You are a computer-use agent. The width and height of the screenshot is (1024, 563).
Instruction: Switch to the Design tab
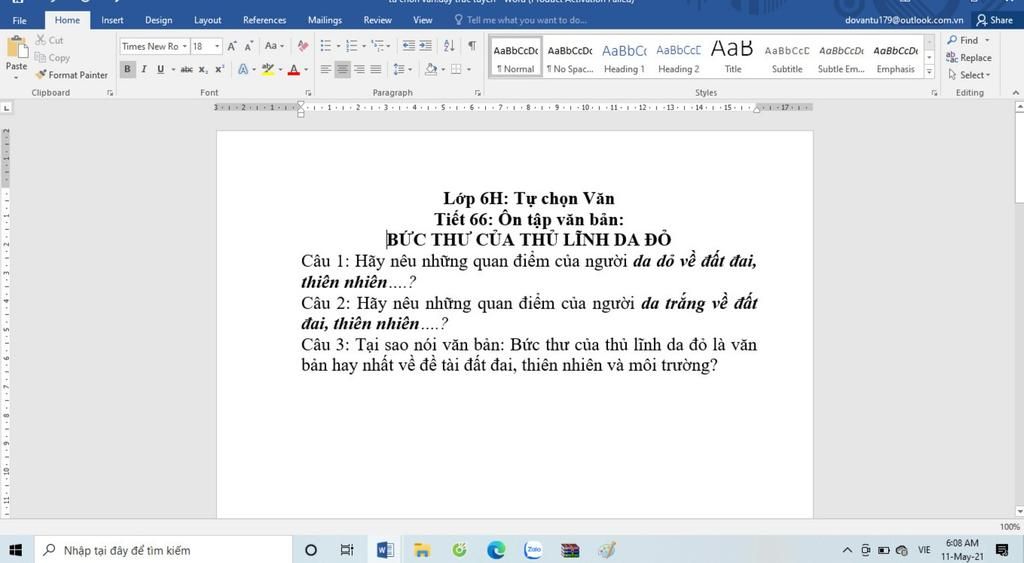159,20
